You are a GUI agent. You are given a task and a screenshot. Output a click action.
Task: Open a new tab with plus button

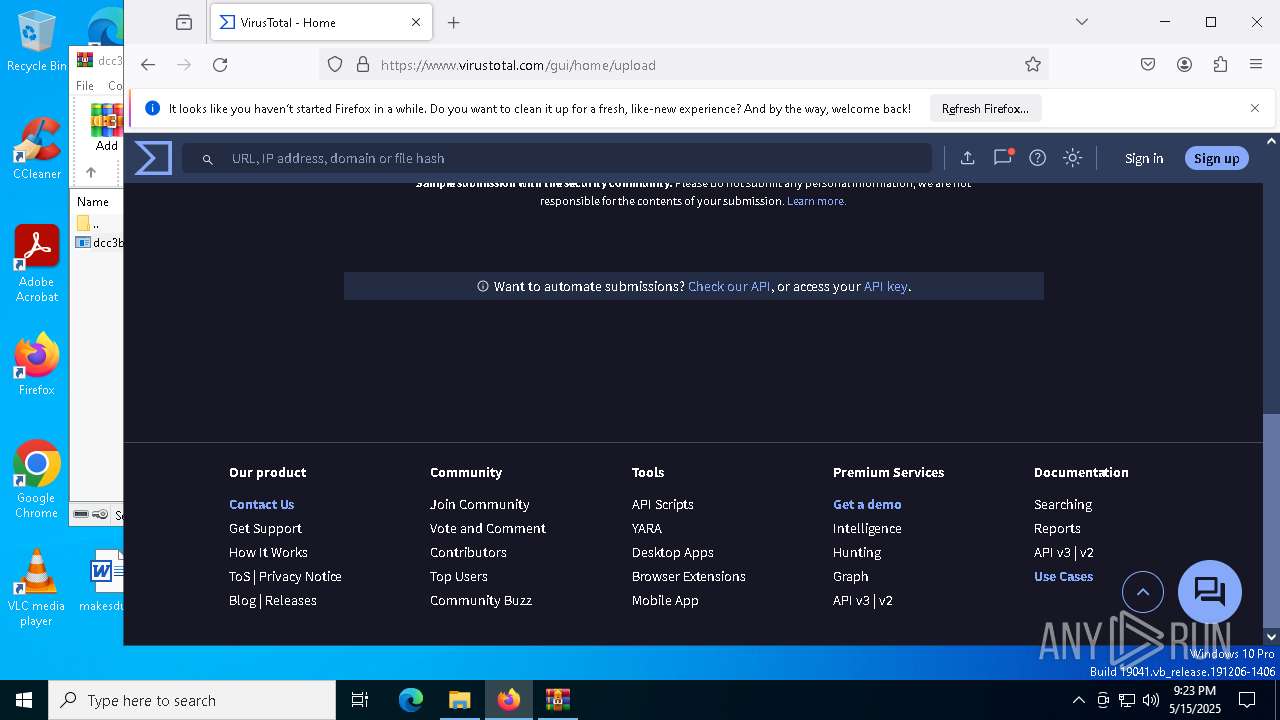454,22
